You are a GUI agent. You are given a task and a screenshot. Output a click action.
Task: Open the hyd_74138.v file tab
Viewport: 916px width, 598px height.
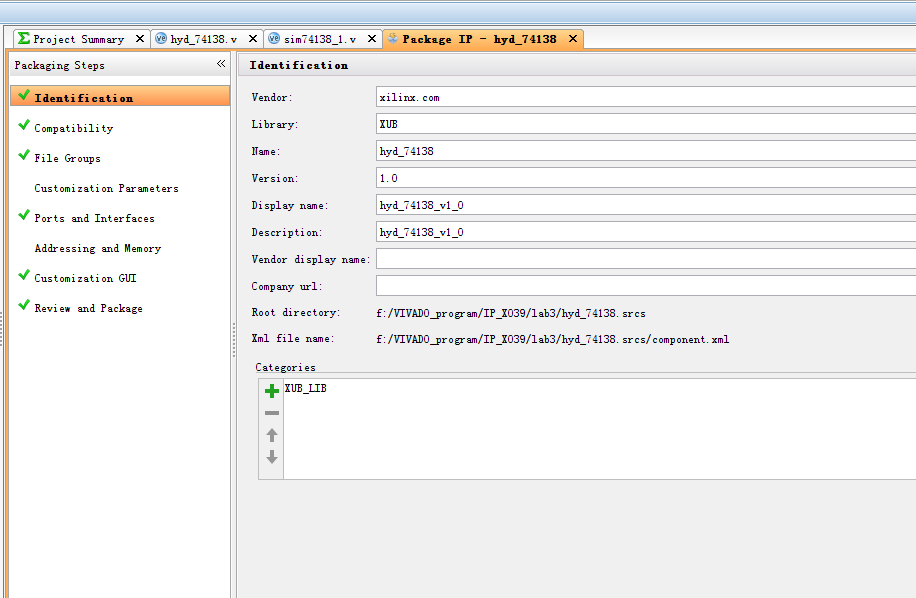click(x=203, y=39)
